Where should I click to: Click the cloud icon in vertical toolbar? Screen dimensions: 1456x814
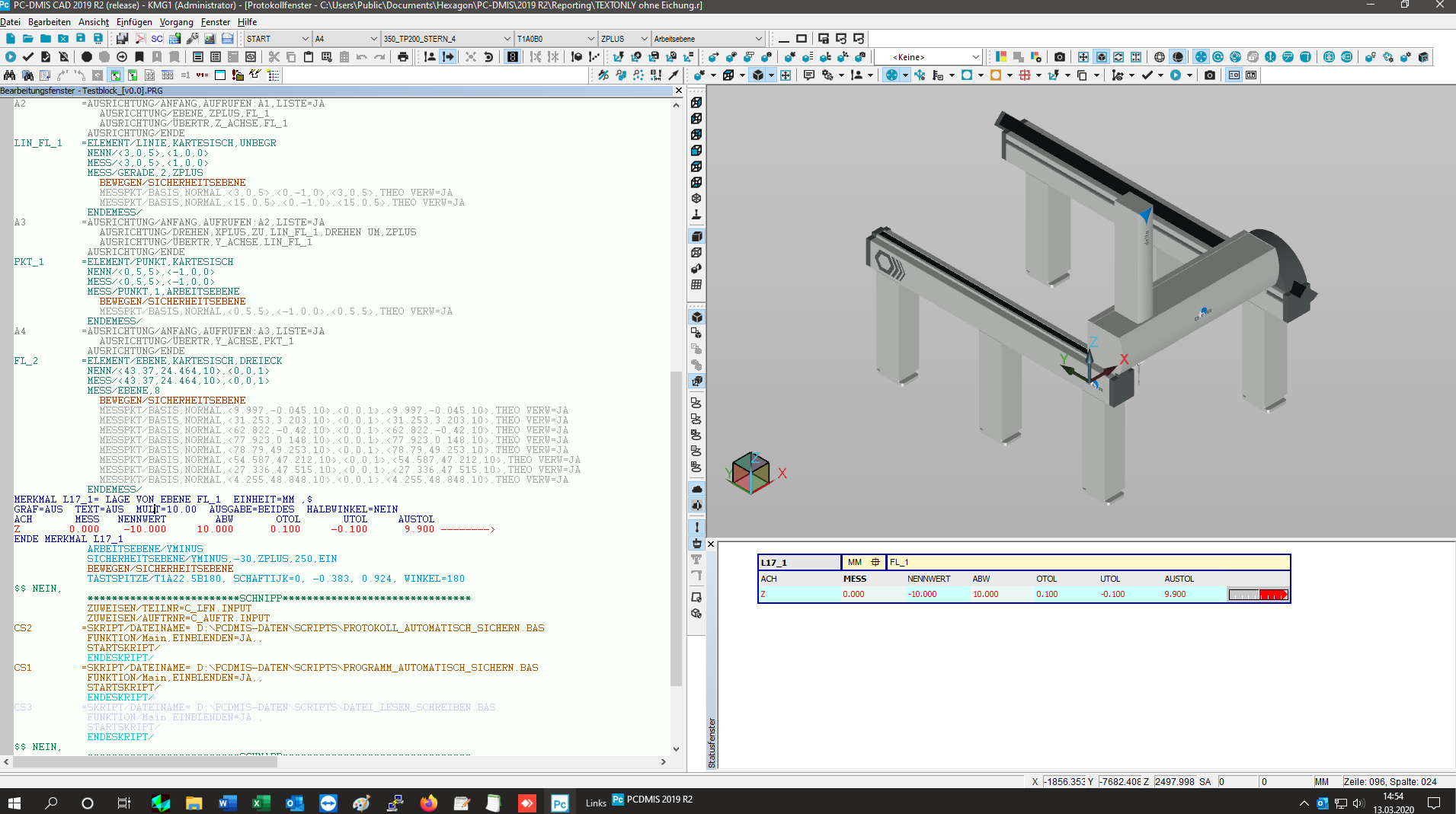(696, 489)
